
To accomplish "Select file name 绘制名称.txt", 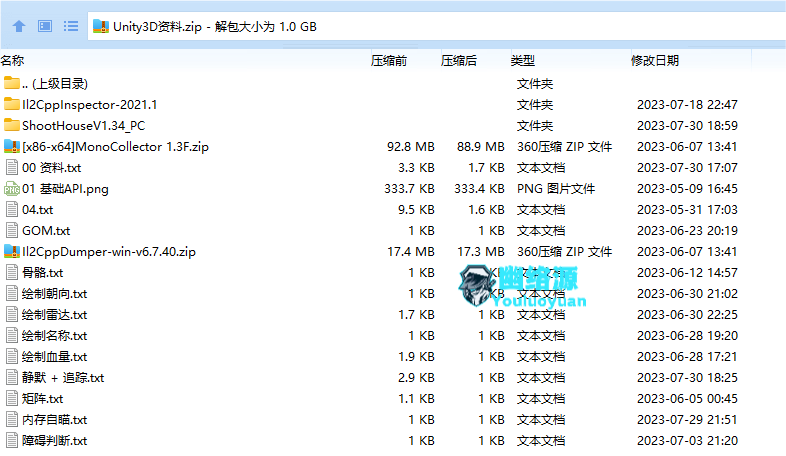I will [55, 336].
